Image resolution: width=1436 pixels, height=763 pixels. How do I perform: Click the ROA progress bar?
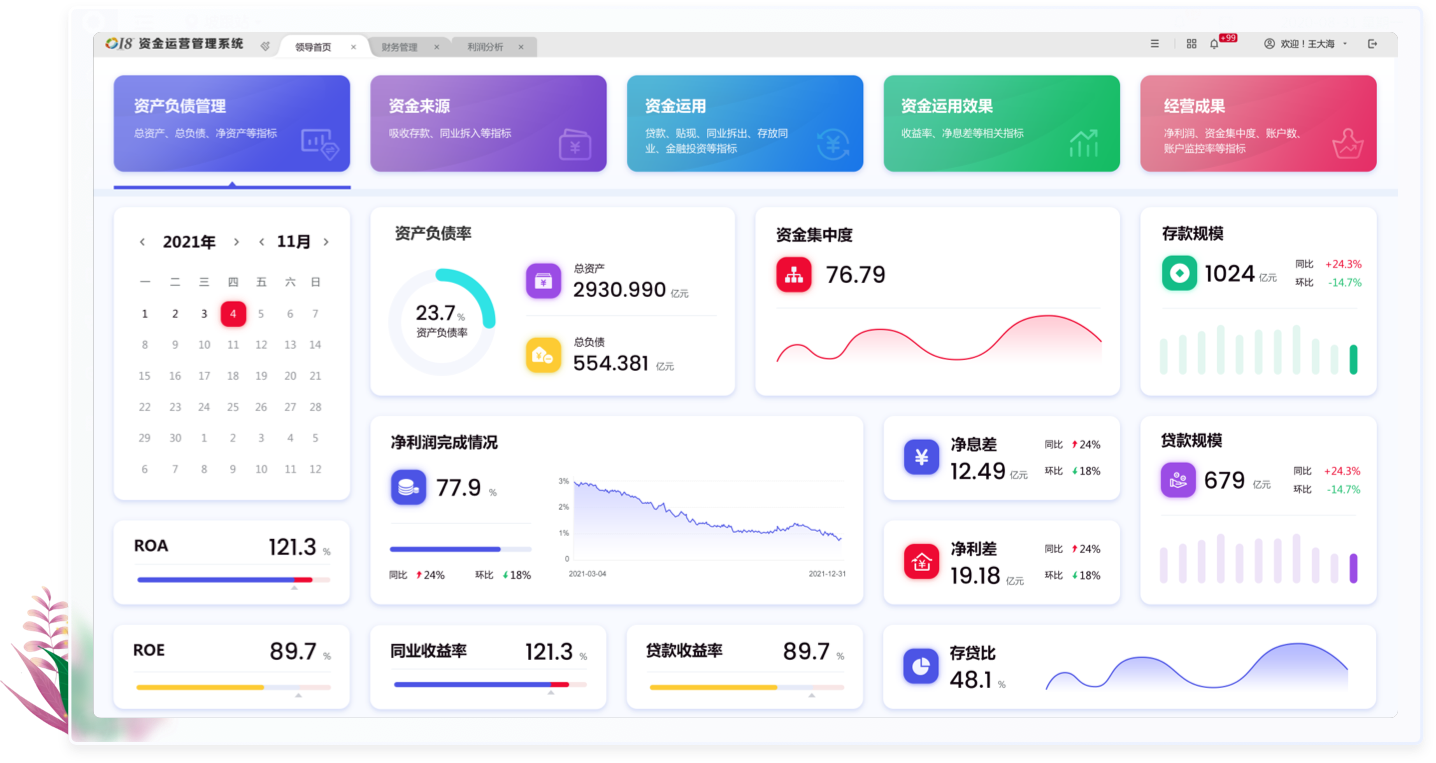pyautogui.click(x=233, y=579)
